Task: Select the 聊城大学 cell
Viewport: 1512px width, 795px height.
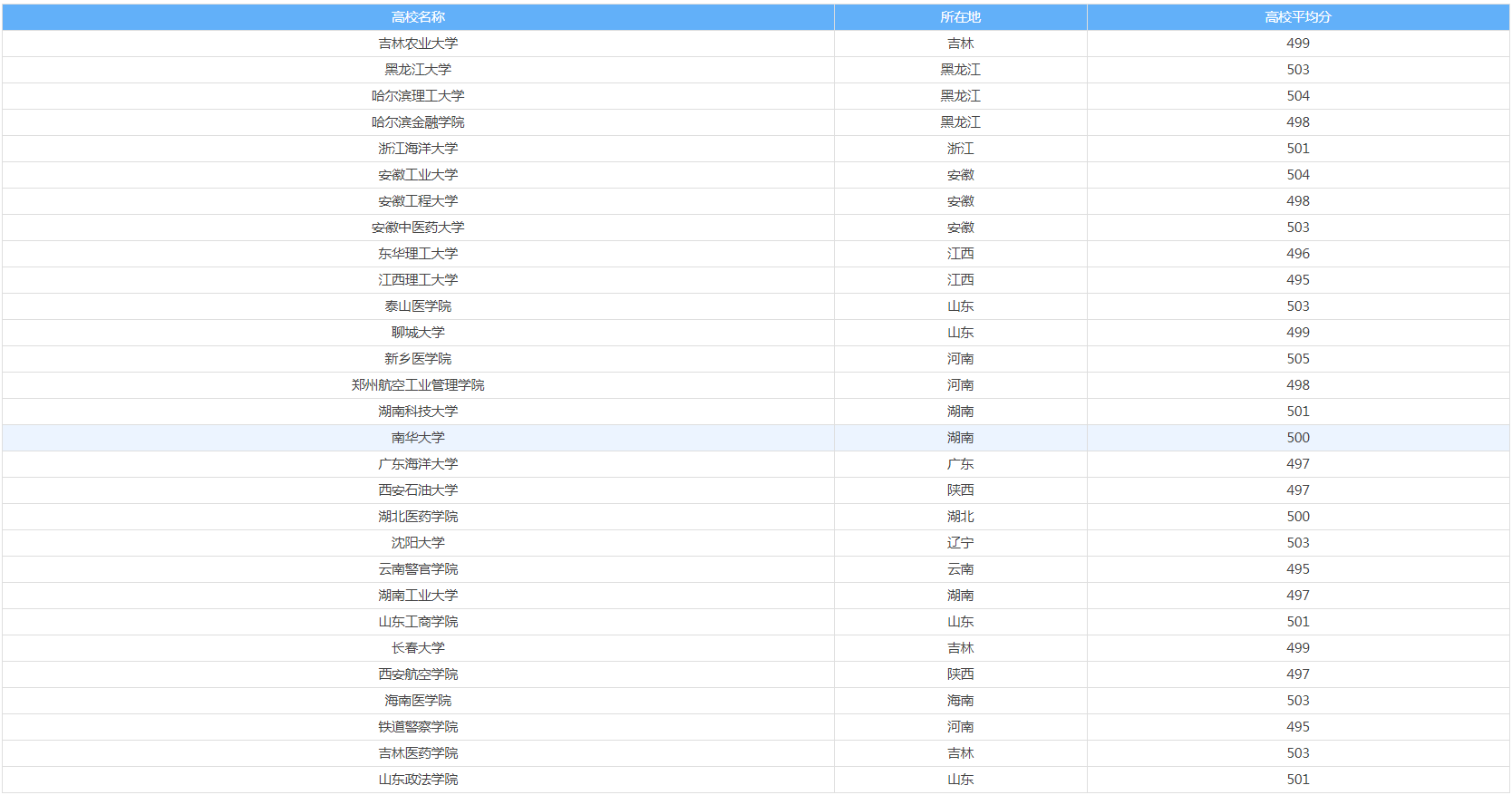Action: click(x=418, y=333)
